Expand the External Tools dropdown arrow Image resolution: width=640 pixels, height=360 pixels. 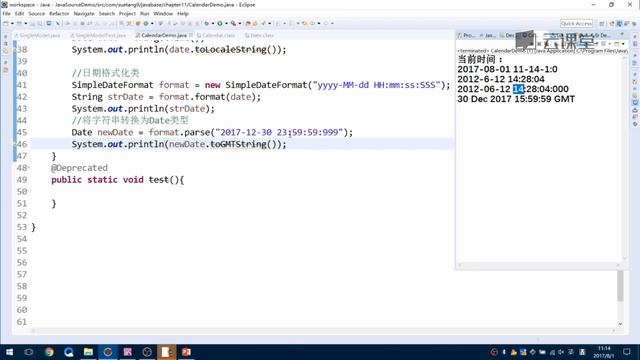pyautogui.click(x=240, y=24)
